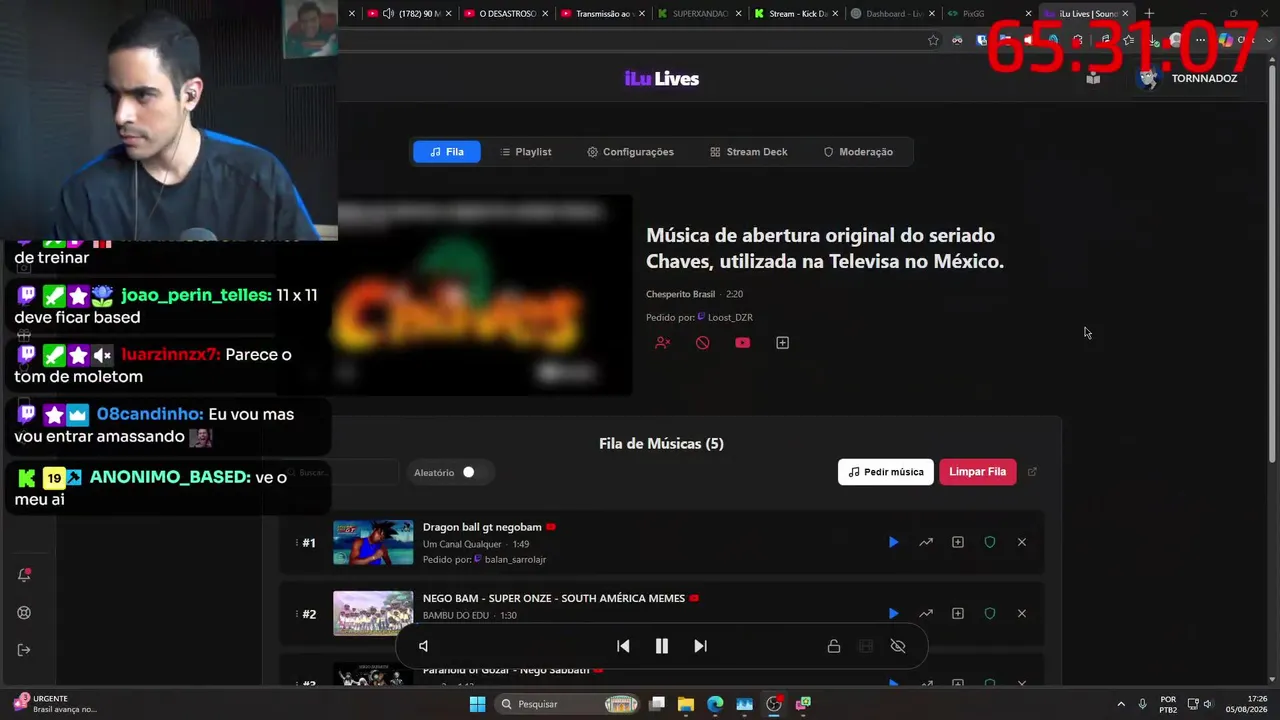Click the logout icon in the sidebar
The width and height of the screenshot is (1280, 720).
pyautogui.click(x=24, y=650)
